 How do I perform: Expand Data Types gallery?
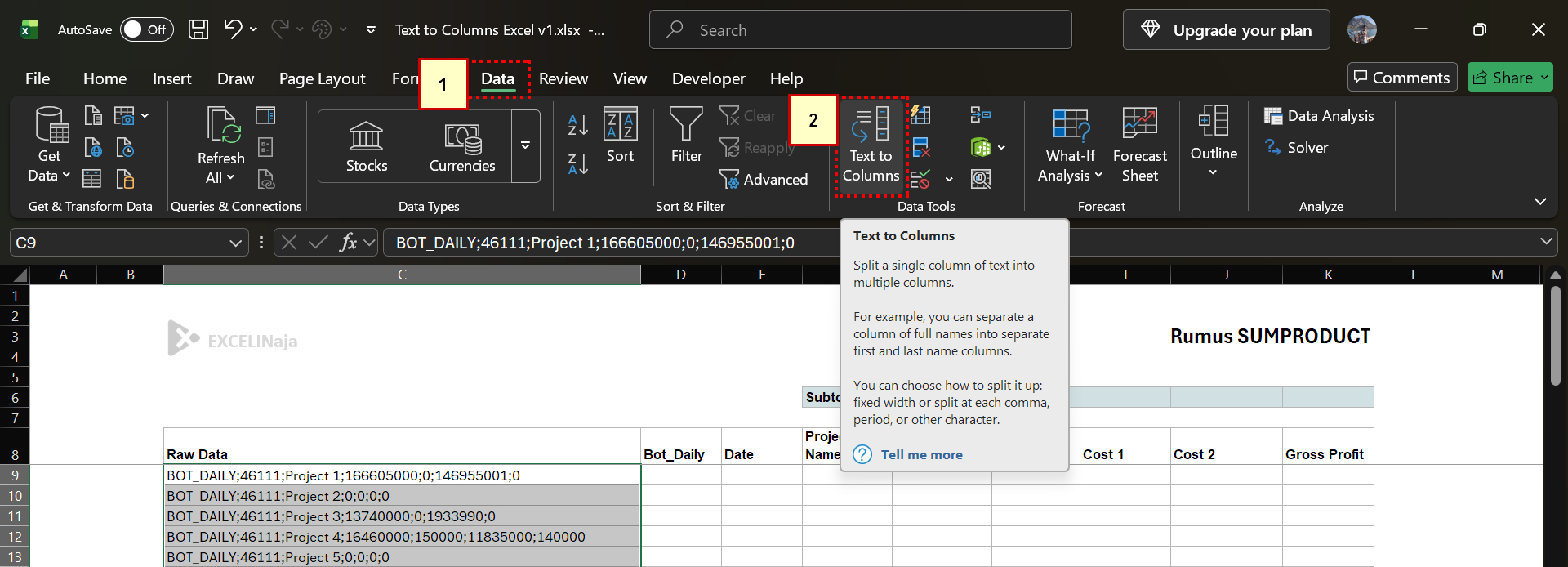[526, 145]
